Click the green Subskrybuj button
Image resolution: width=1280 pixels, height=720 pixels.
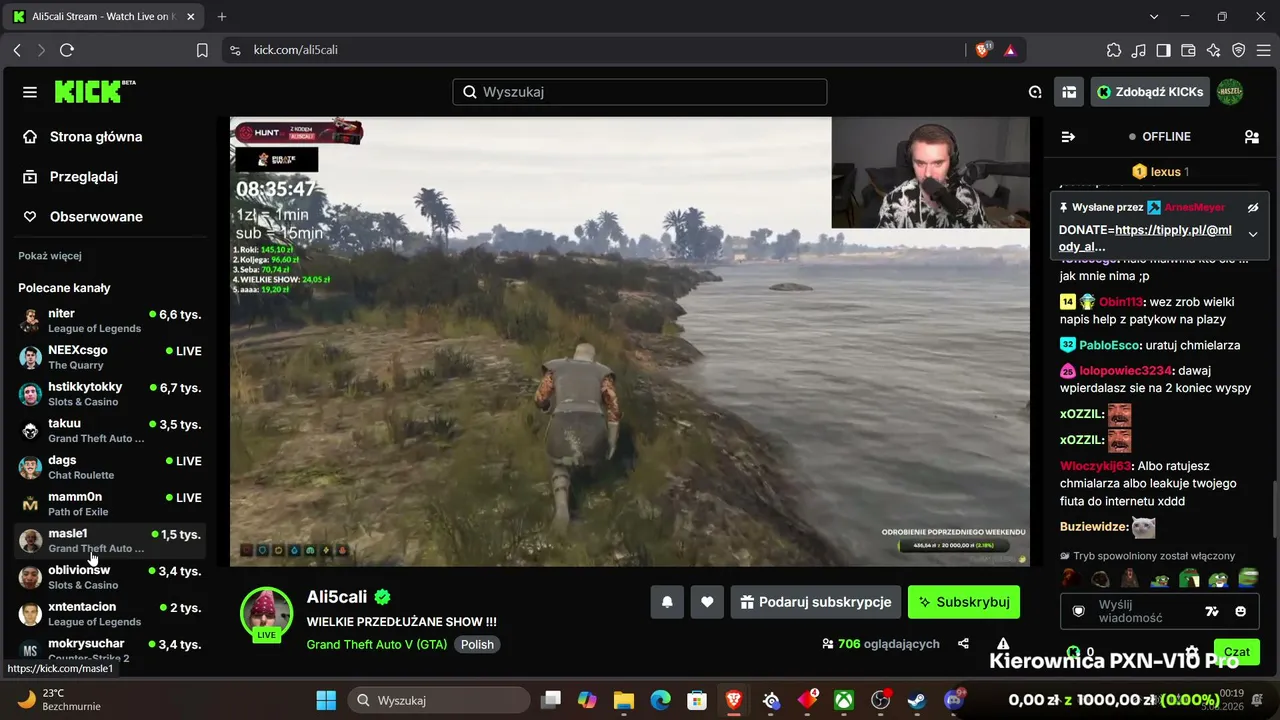coord(964,602)
